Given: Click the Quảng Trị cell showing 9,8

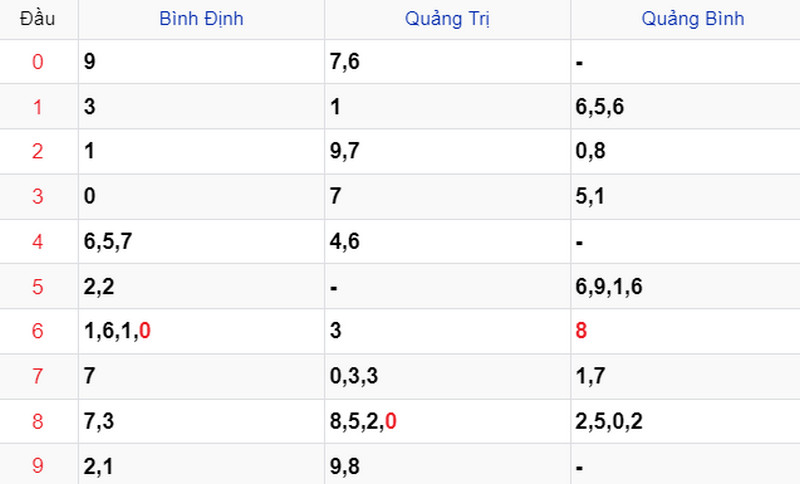Looking at the screenshot, I should [447, 464].
